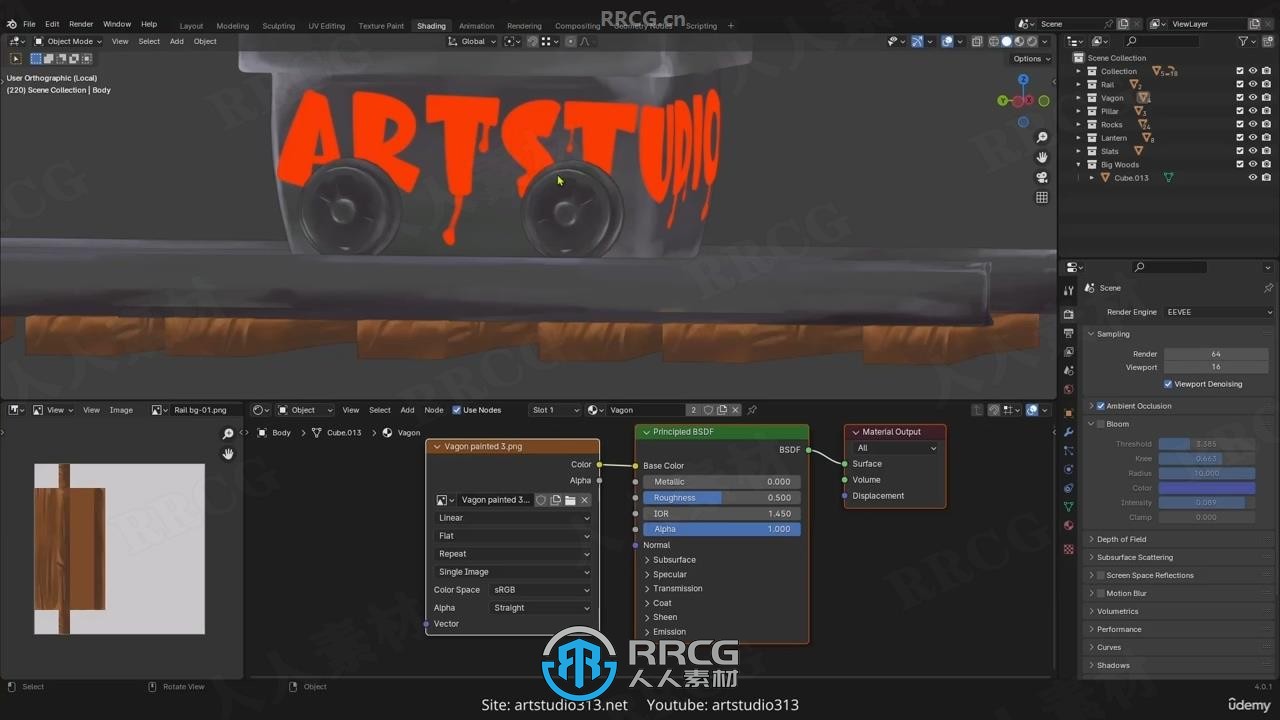Unlink image with X in texture node
1280x720 pixels.
585,500
